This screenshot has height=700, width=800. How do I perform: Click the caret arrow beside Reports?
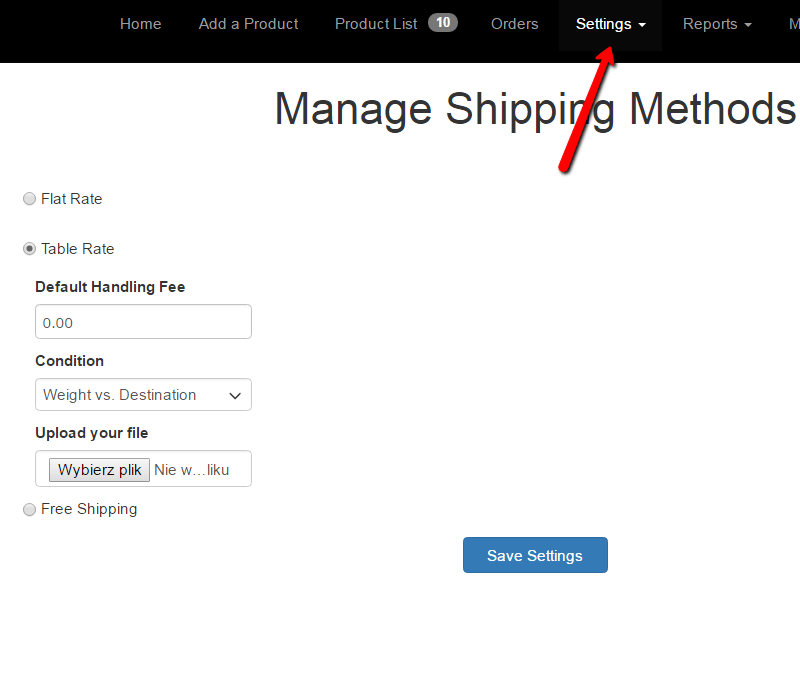(x=747, y=25)
